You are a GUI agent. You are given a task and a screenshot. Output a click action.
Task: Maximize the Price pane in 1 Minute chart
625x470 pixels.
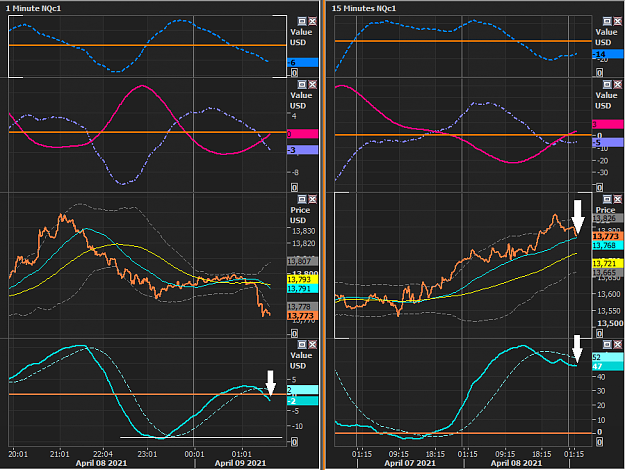302,199
